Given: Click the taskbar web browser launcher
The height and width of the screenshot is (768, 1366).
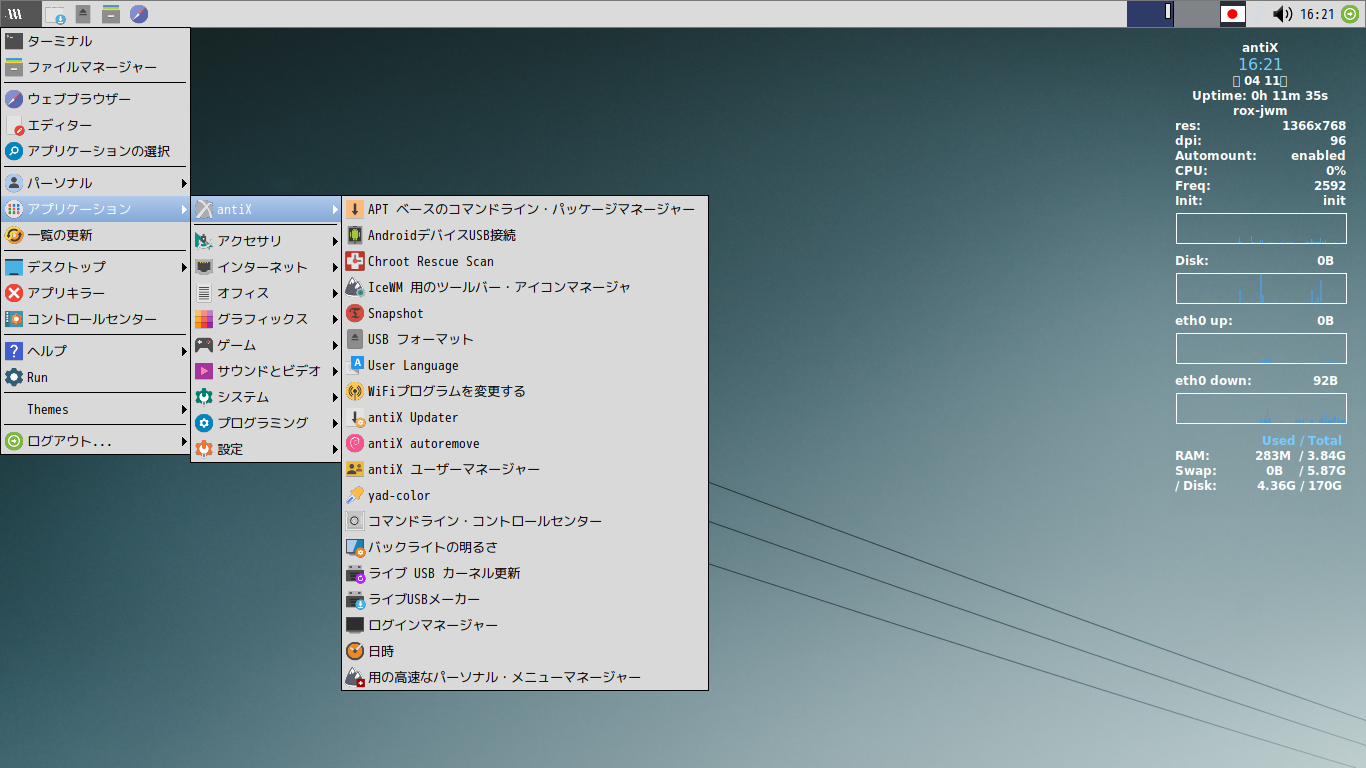Looking at the screenshot, I should (139, 14).
